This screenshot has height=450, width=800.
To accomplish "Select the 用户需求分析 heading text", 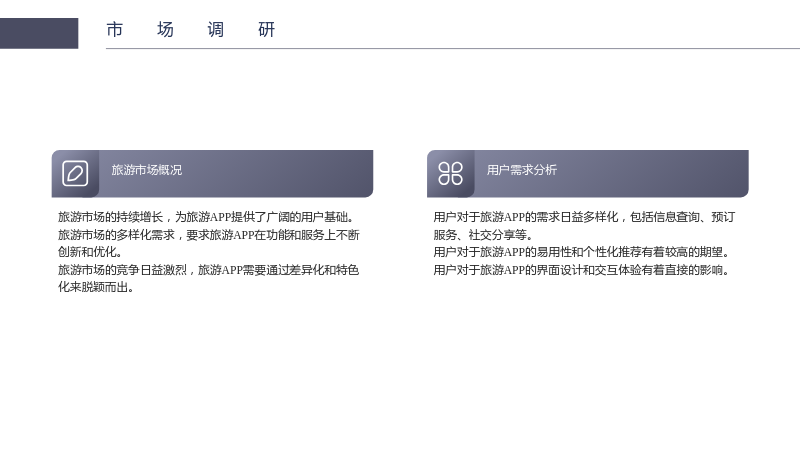I will (521, 170).
